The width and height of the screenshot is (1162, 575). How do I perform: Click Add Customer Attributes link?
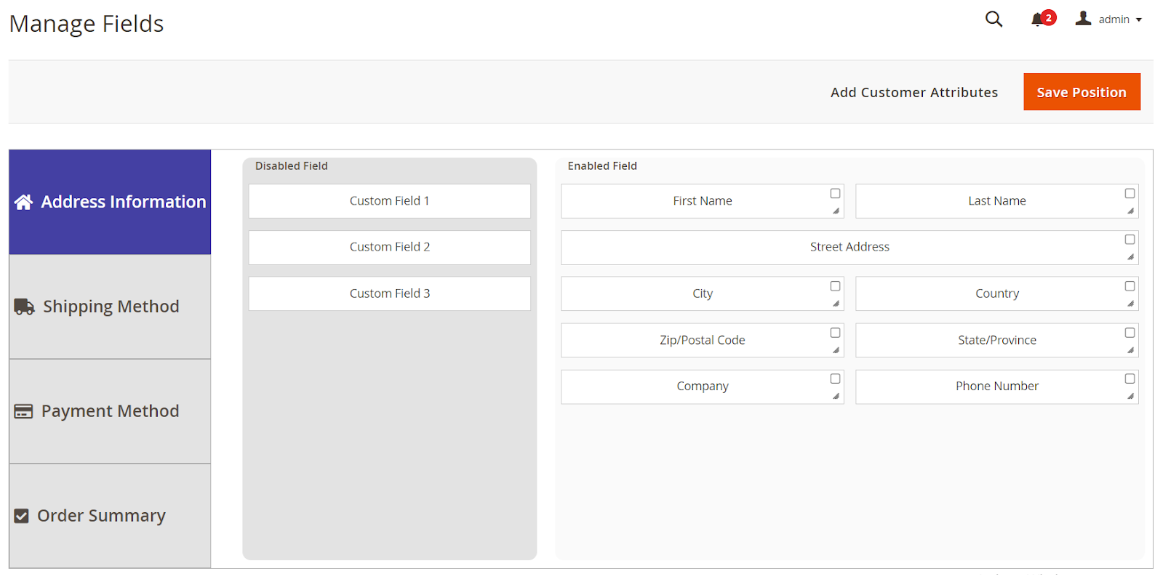[914, 92]
